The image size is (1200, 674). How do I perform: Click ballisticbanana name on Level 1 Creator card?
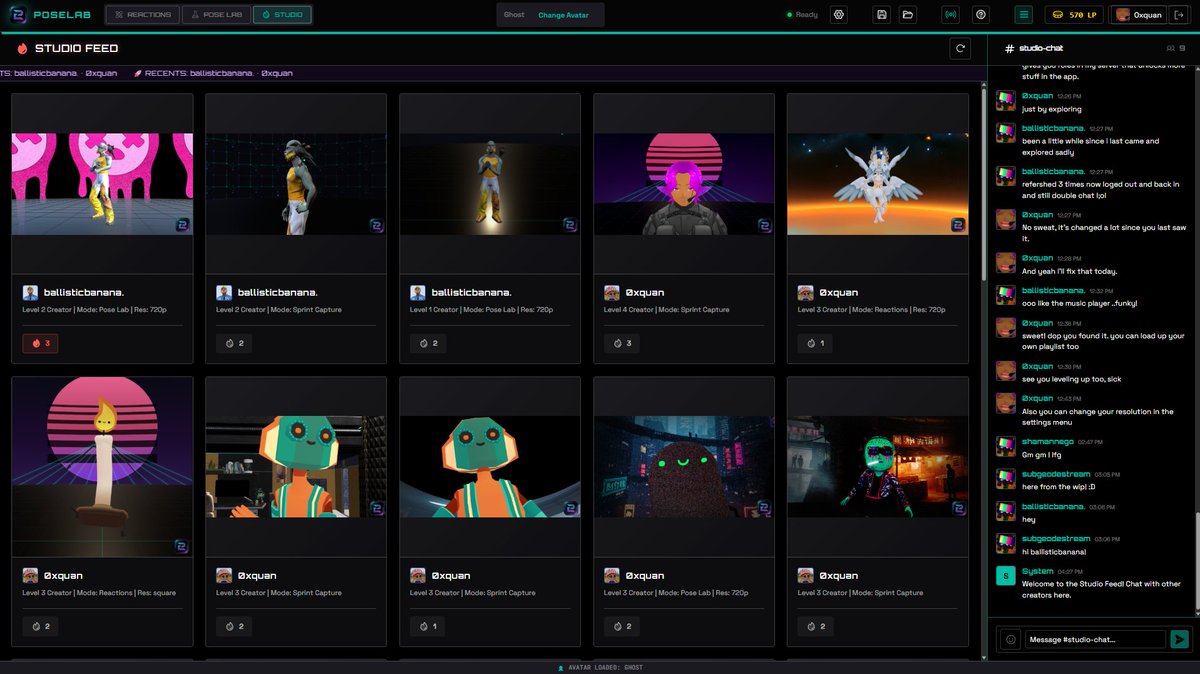pos(472,293)
